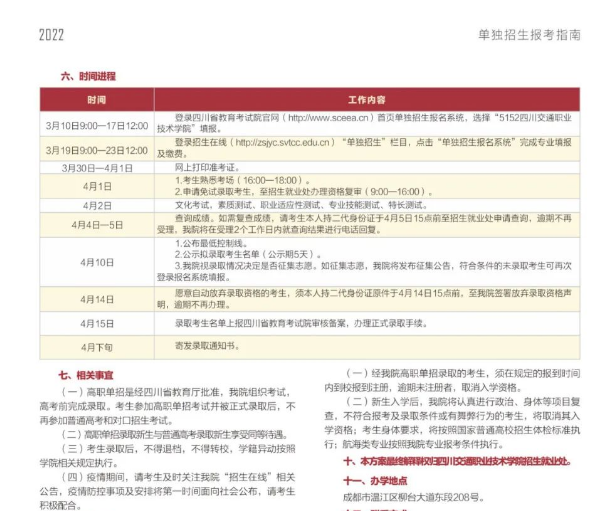Click the '文化考试、素质测试' row text

tap(301, 205)
